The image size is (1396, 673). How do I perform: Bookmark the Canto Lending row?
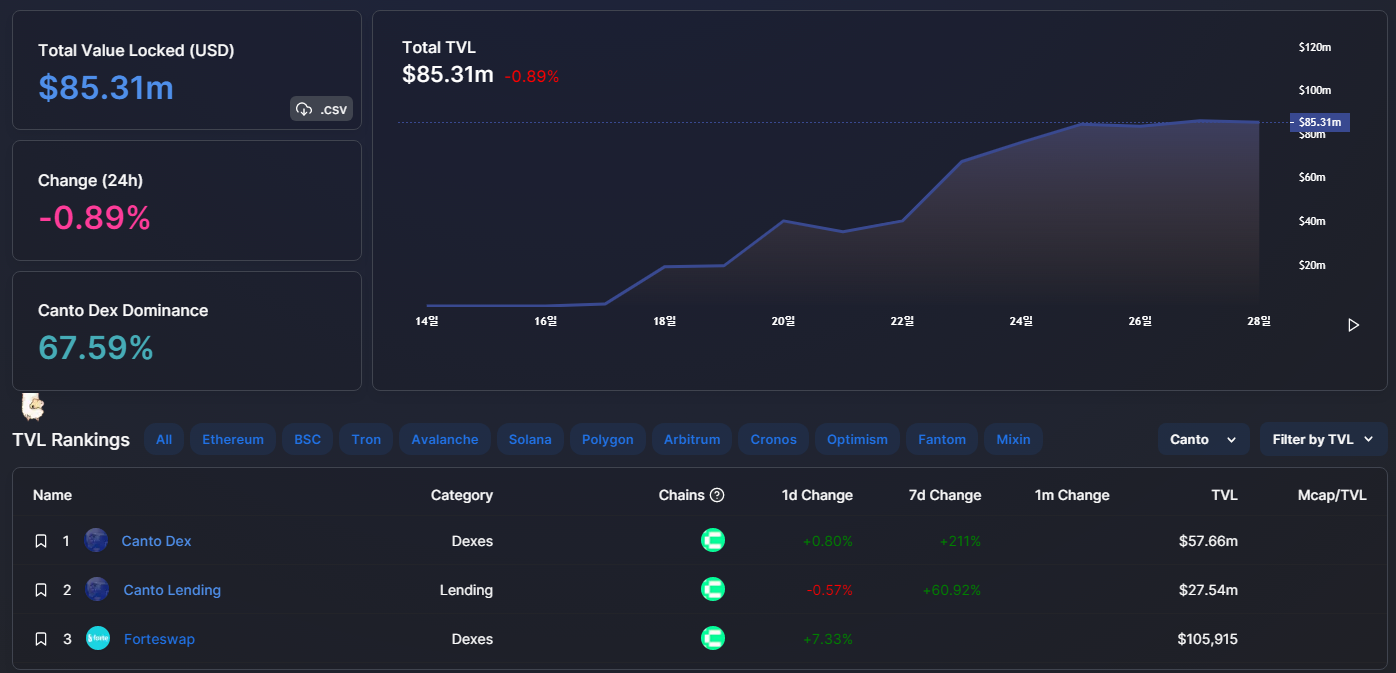click(41, 590)
